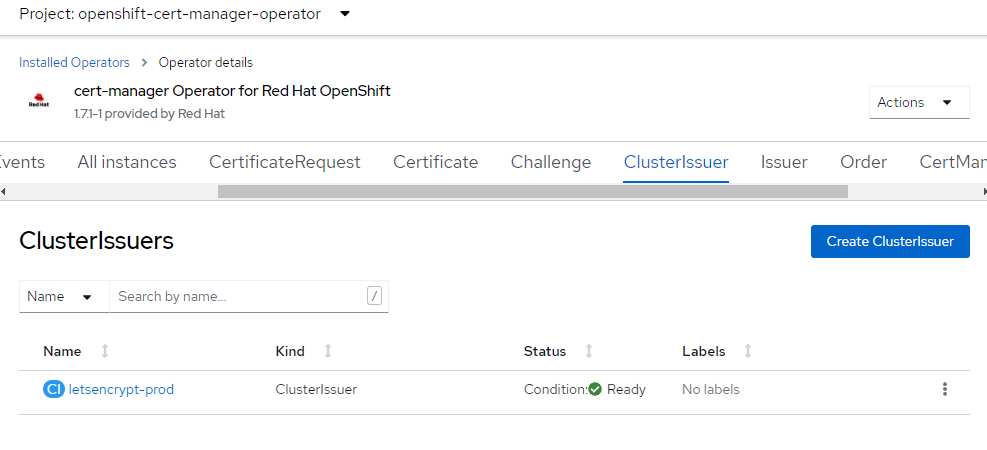The image size is (987, 450).
Task: Click the Create ClusterIssuer button
Action: (889, 241)
